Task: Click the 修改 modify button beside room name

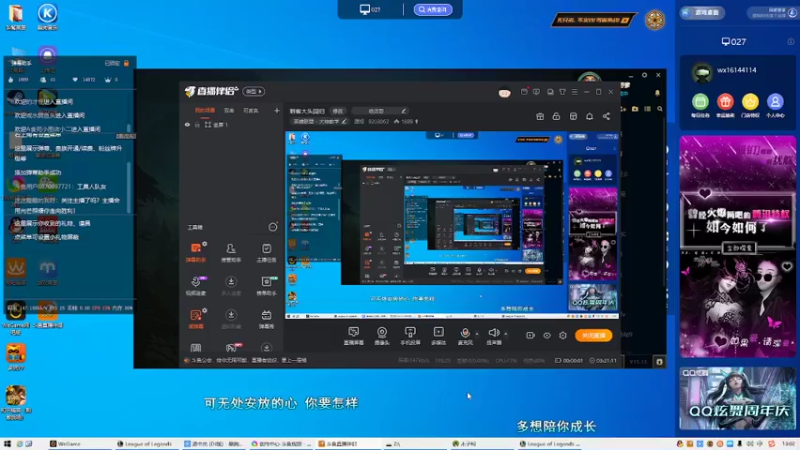Action: pyautogui.click(x=338, y=111)
